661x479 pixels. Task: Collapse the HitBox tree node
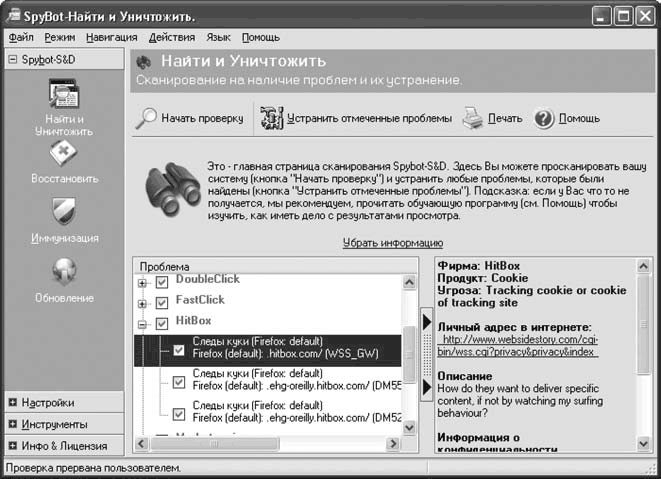coord(142,324)
